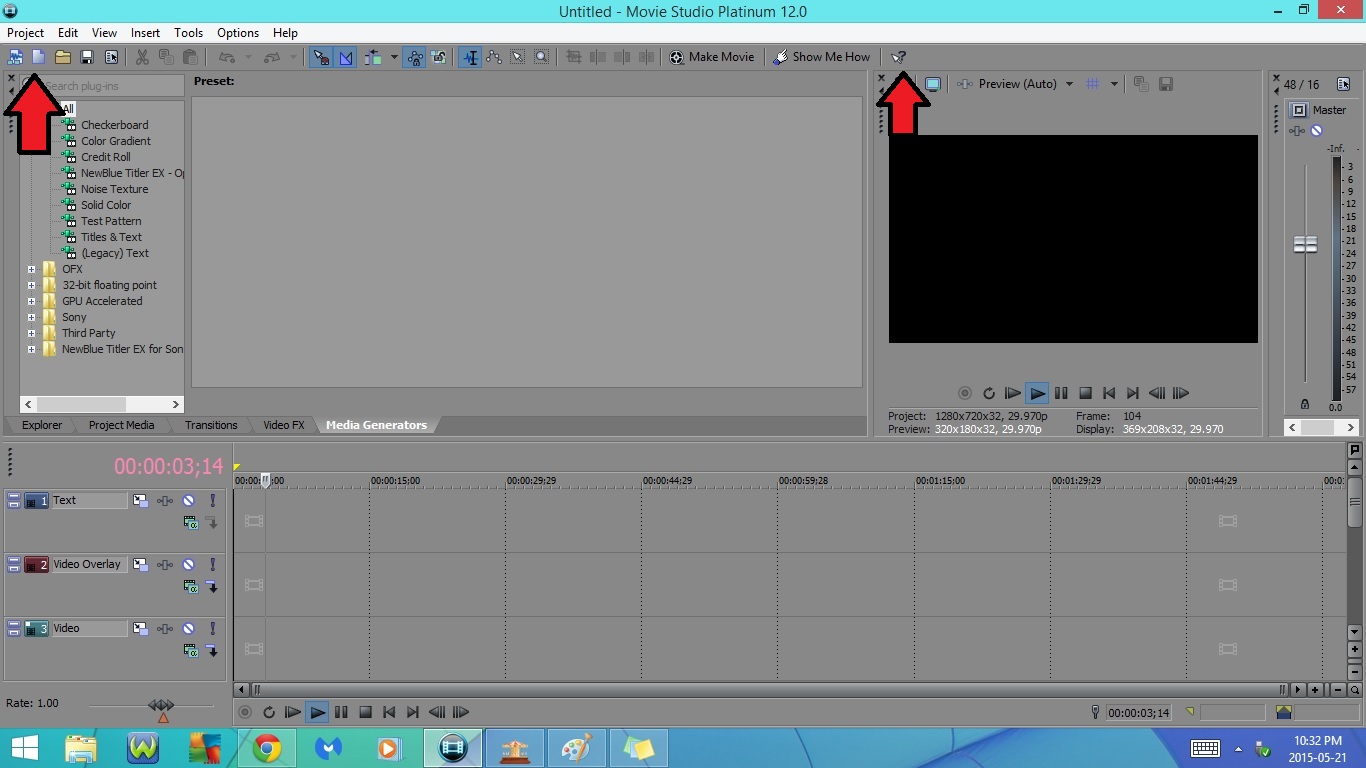
Task: Click the Copy icon in toolbar
Action: point(166,57)
